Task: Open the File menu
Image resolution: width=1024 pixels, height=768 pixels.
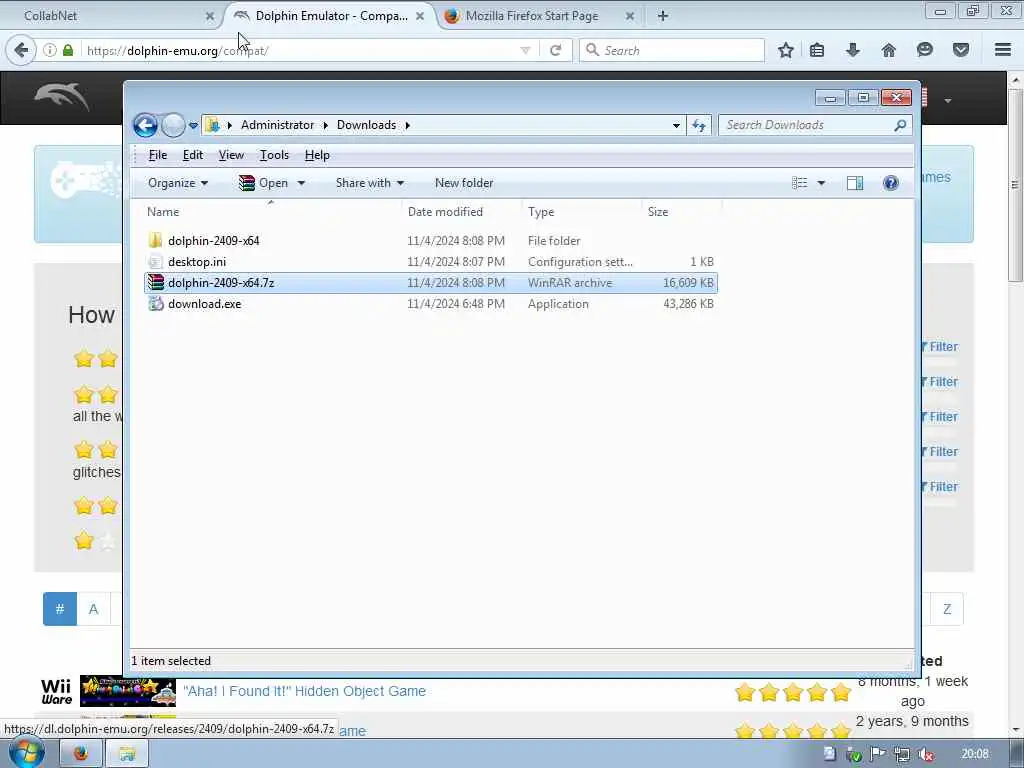Action: (x=157, y=155)
